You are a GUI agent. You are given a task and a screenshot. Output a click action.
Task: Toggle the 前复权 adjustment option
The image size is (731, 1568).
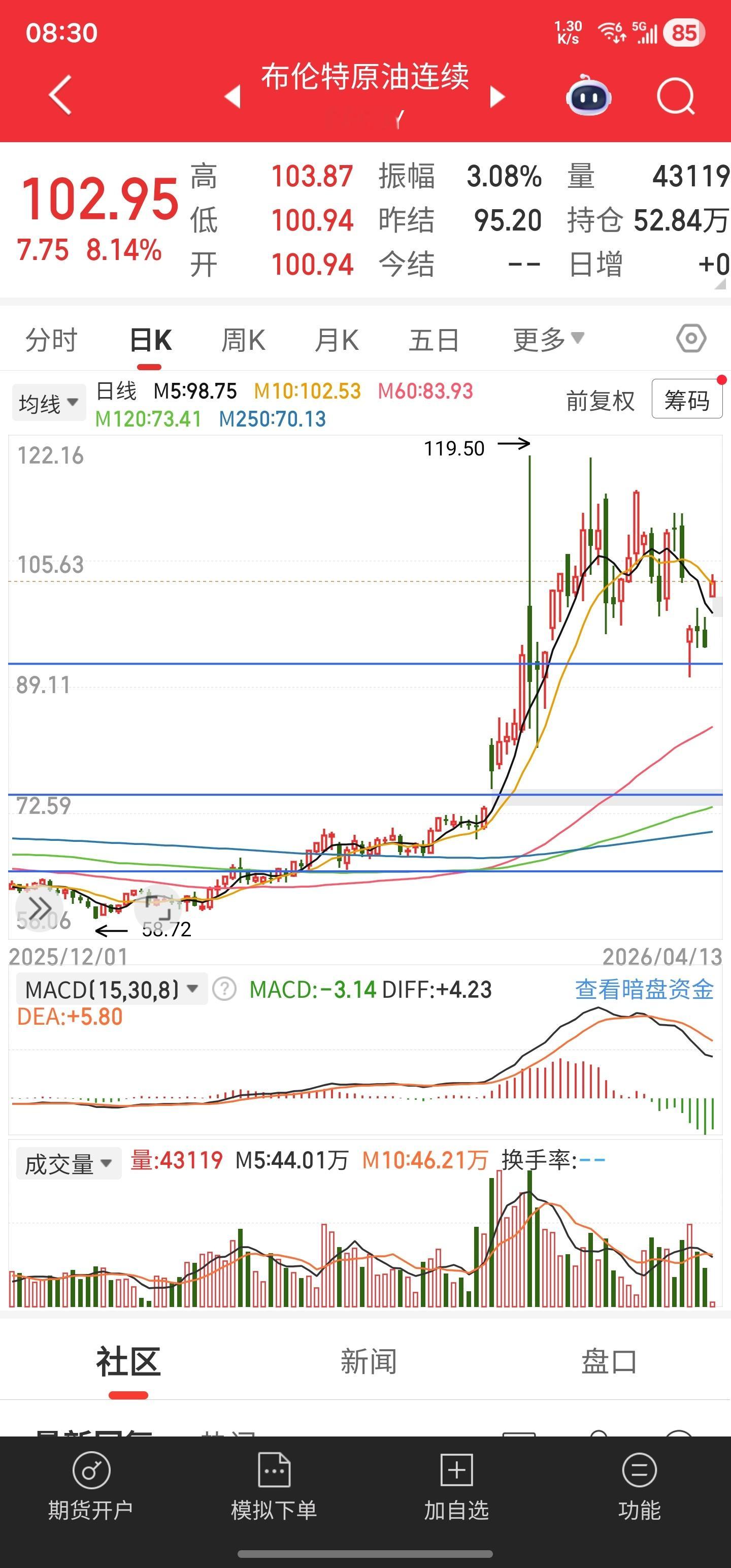tap(600, 401)
